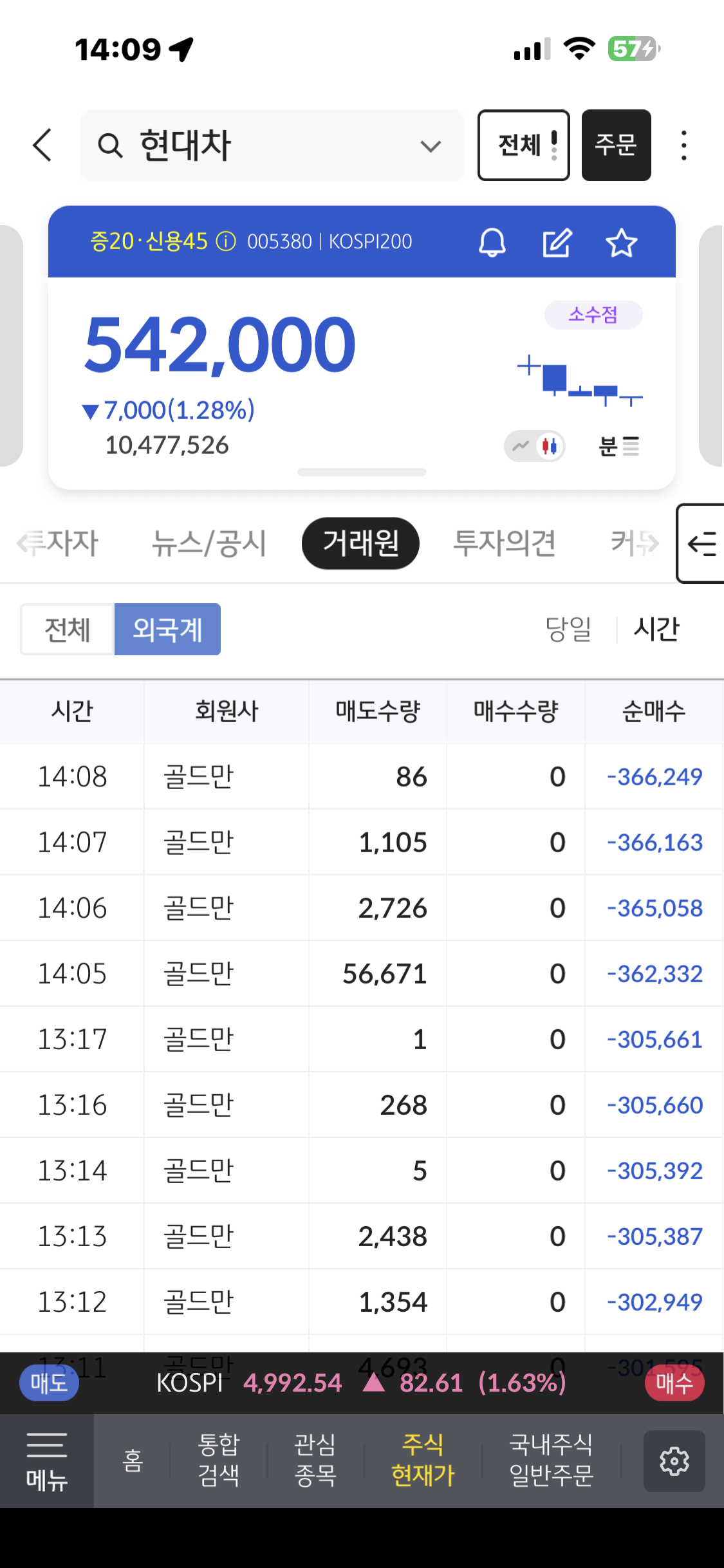Screen dimensions: 724x1568
Task: Select the 외국계 broker filter
Action: pos(167,629)
